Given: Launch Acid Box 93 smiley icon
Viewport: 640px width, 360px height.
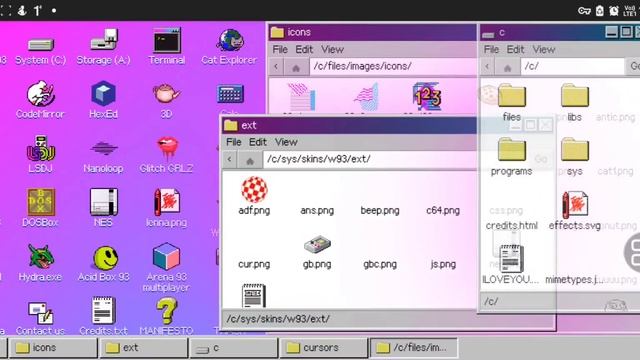Looking at the screenshot, I should pos(104,262).
